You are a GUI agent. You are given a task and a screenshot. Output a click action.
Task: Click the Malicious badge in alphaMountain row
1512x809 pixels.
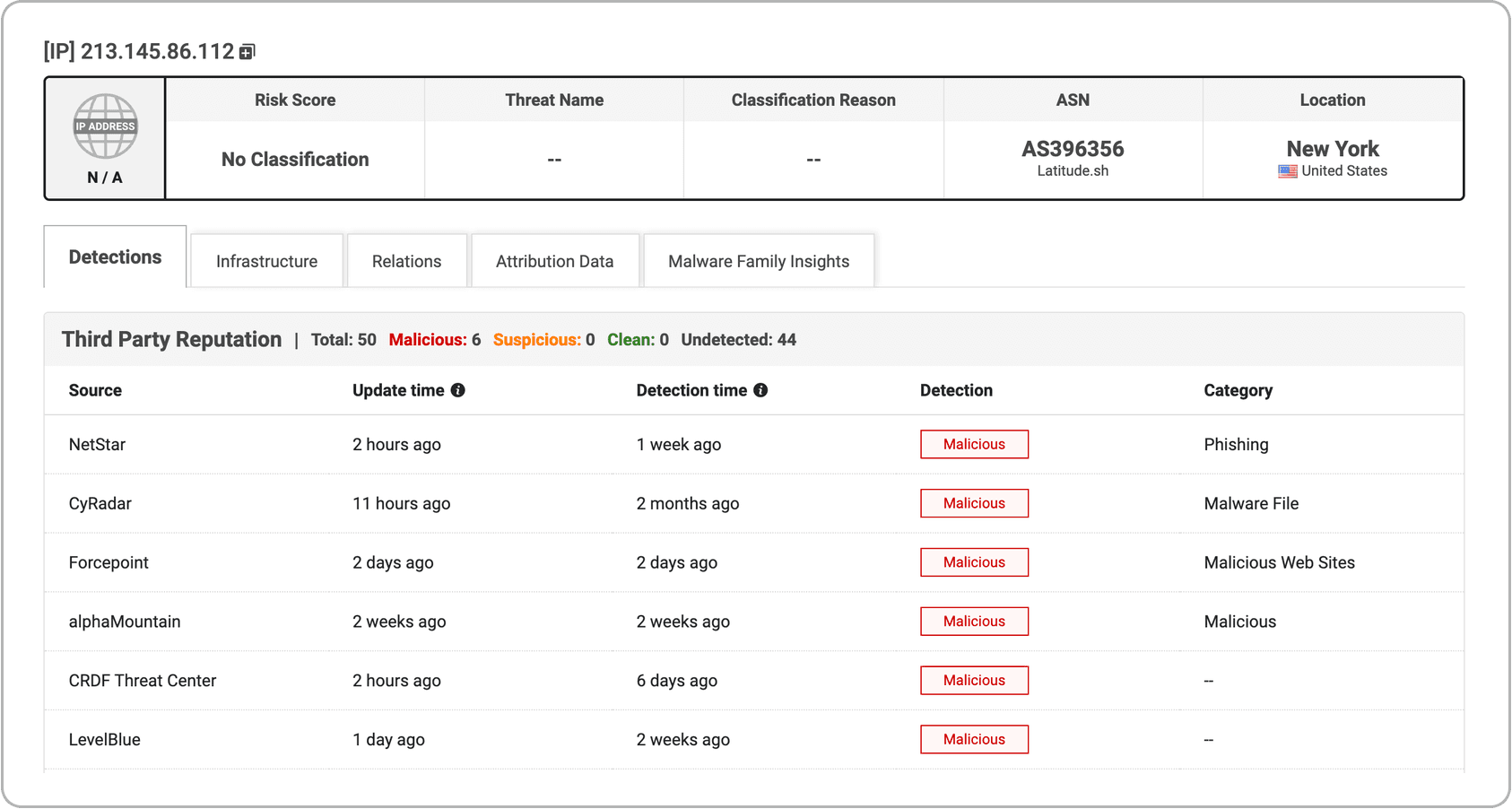click(x=974, y=622)
